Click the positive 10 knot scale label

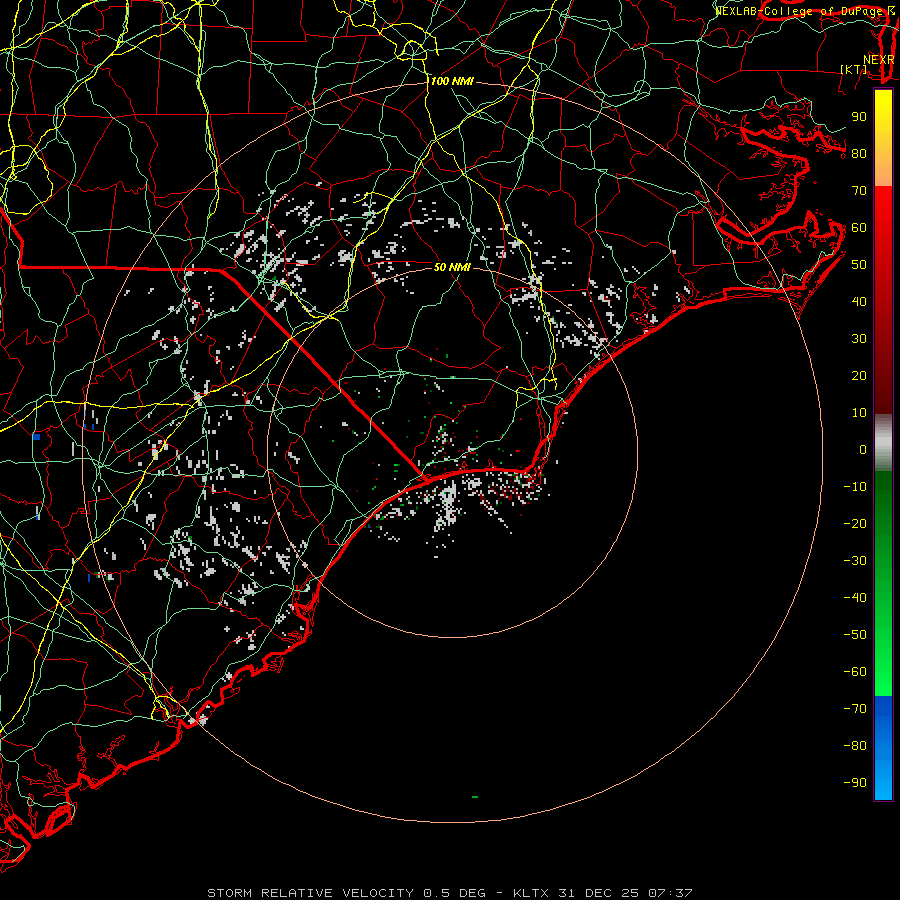pos(859,413)
